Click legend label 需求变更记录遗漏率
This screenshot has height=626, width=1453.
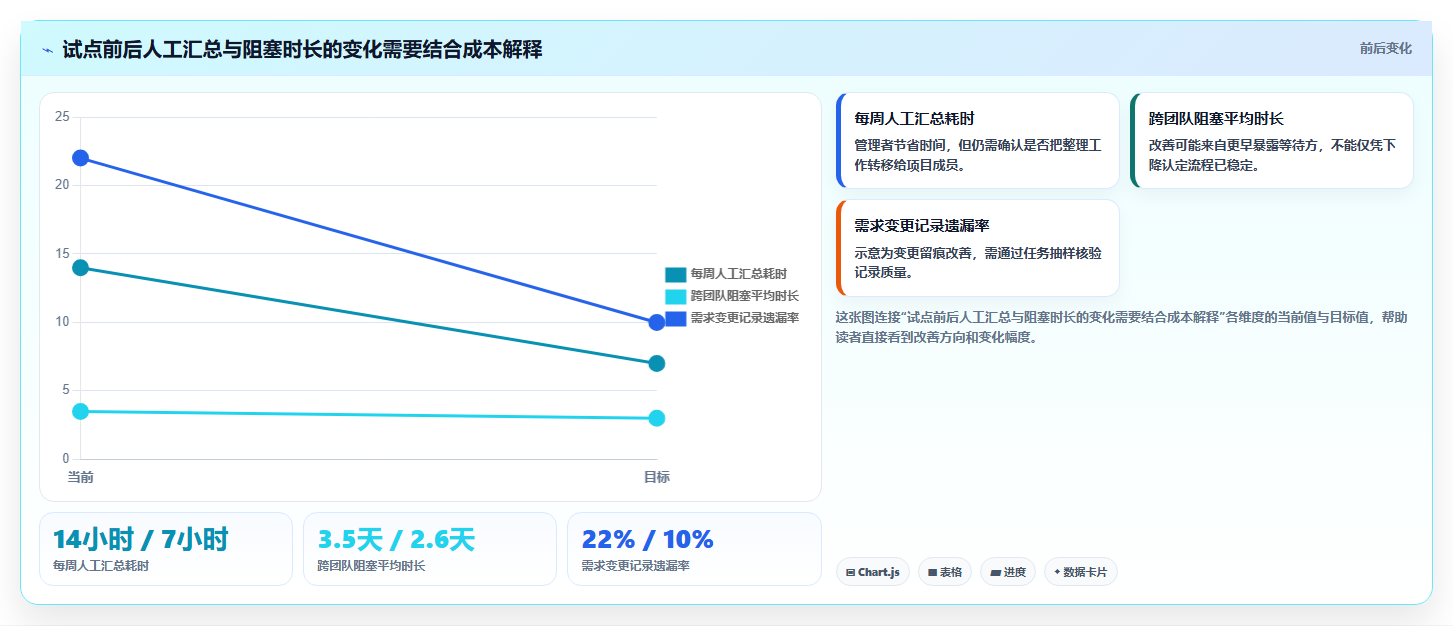coord(744,318)
